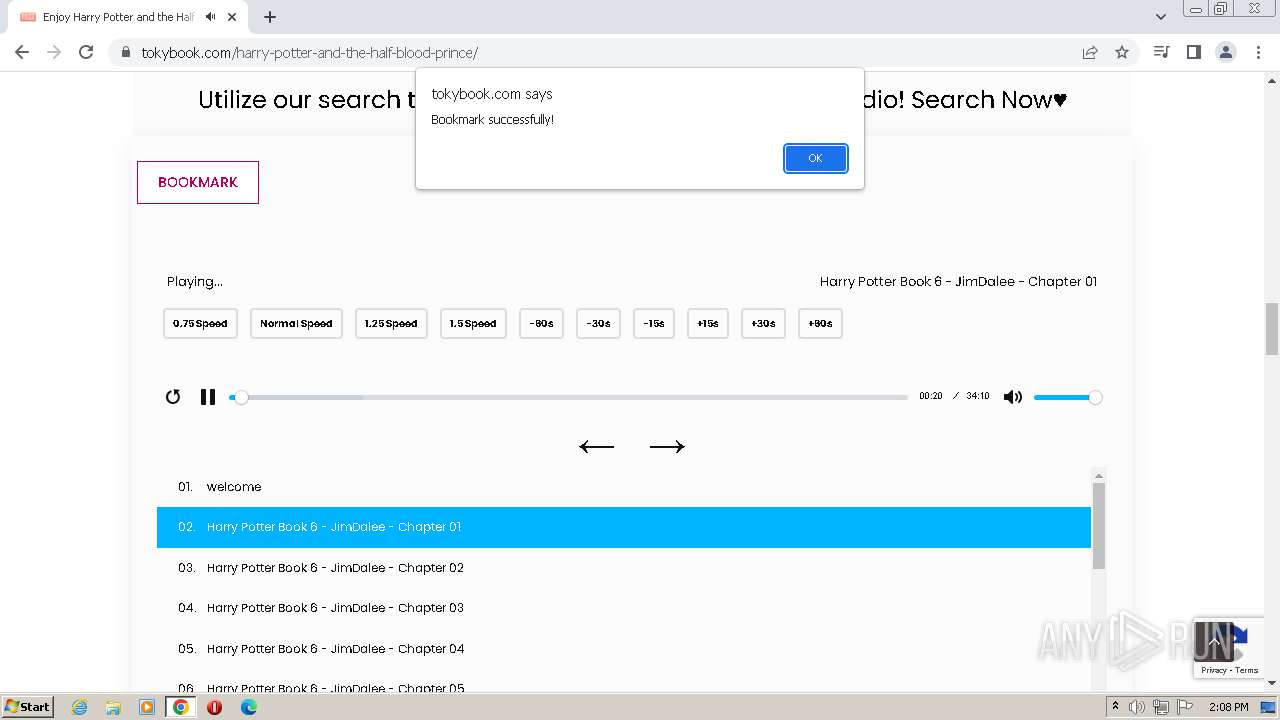Open a new browser tab

pos(270,17)
